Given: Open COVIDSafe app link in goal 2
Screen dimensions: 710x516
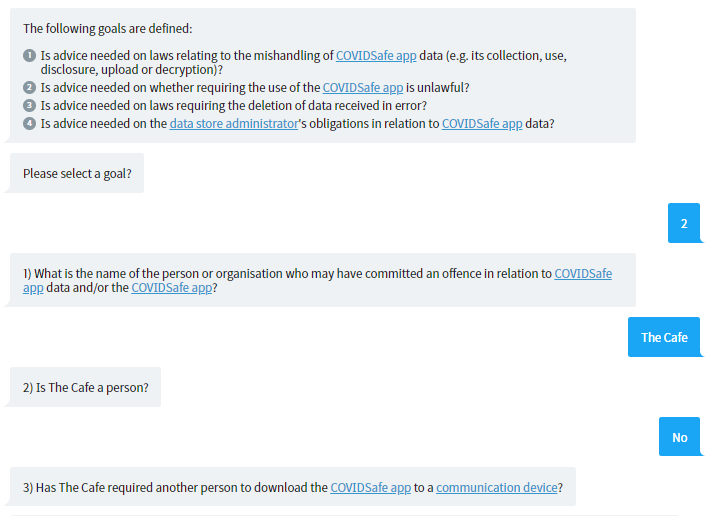Looking at the screenshot, I should coord(363,87).
